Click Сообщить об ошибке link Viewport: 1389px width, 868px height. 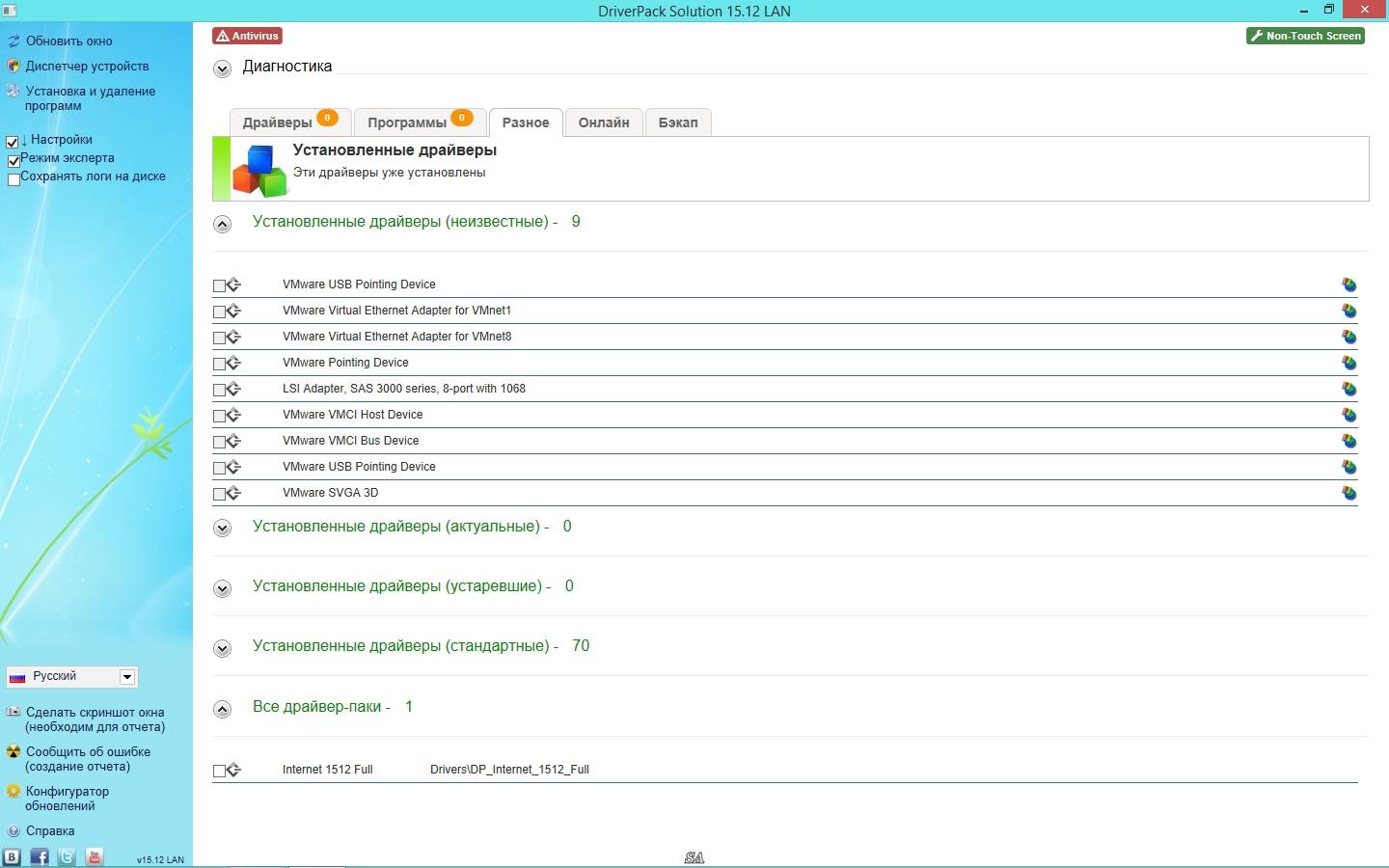[88, 759]
